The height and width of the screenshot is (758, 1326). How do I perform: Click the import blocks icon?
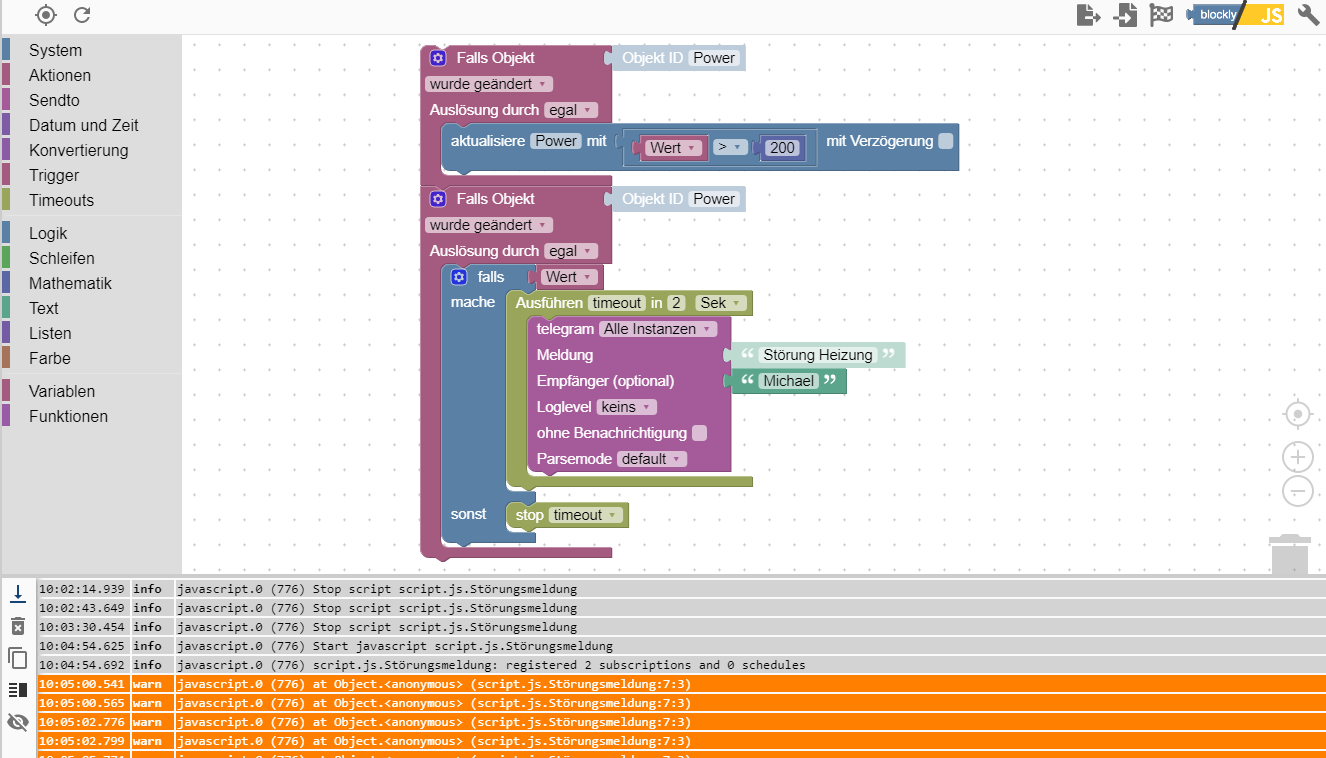(1126, 15)
